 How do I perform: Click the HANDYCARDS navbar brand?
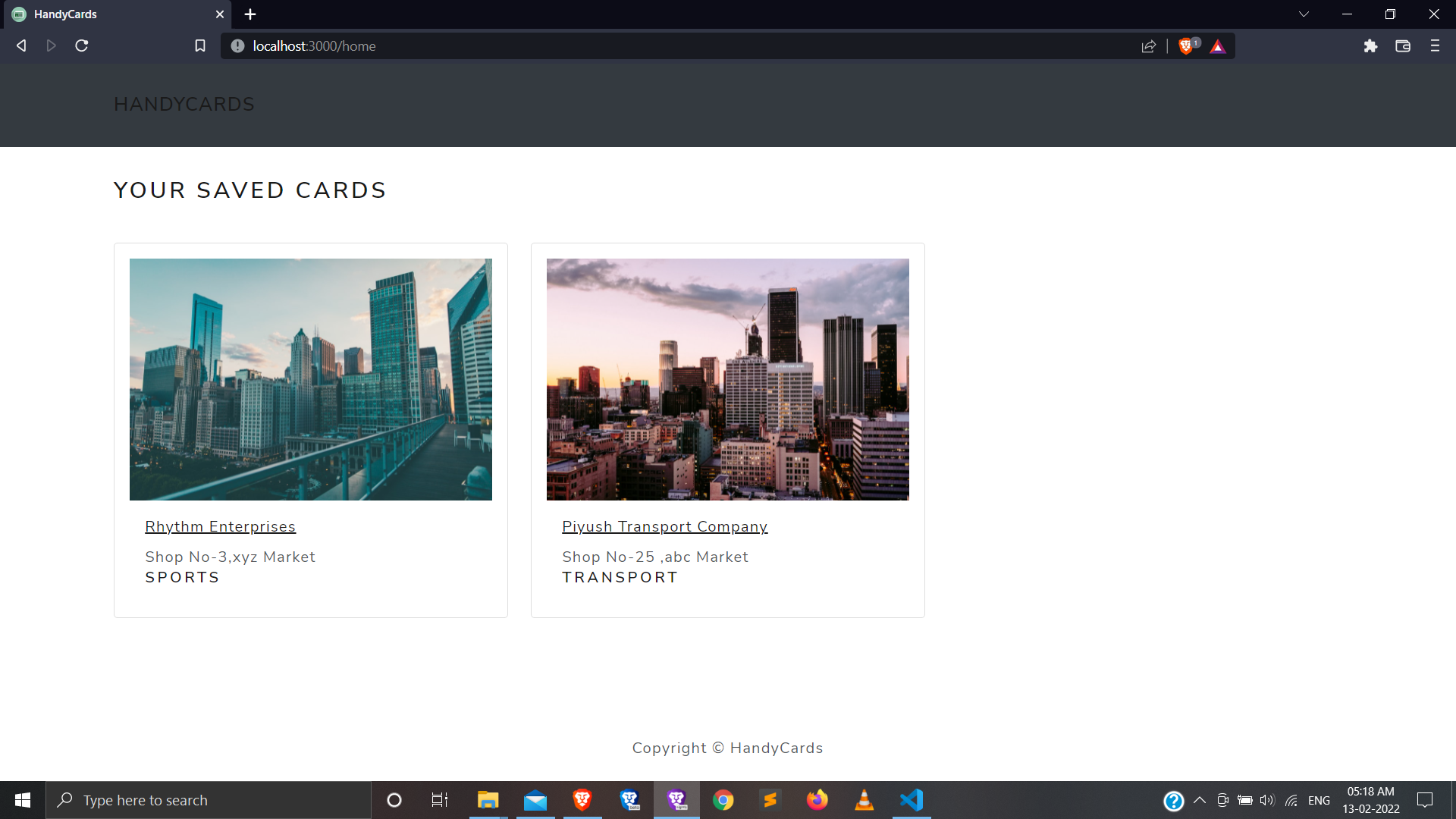184,105
